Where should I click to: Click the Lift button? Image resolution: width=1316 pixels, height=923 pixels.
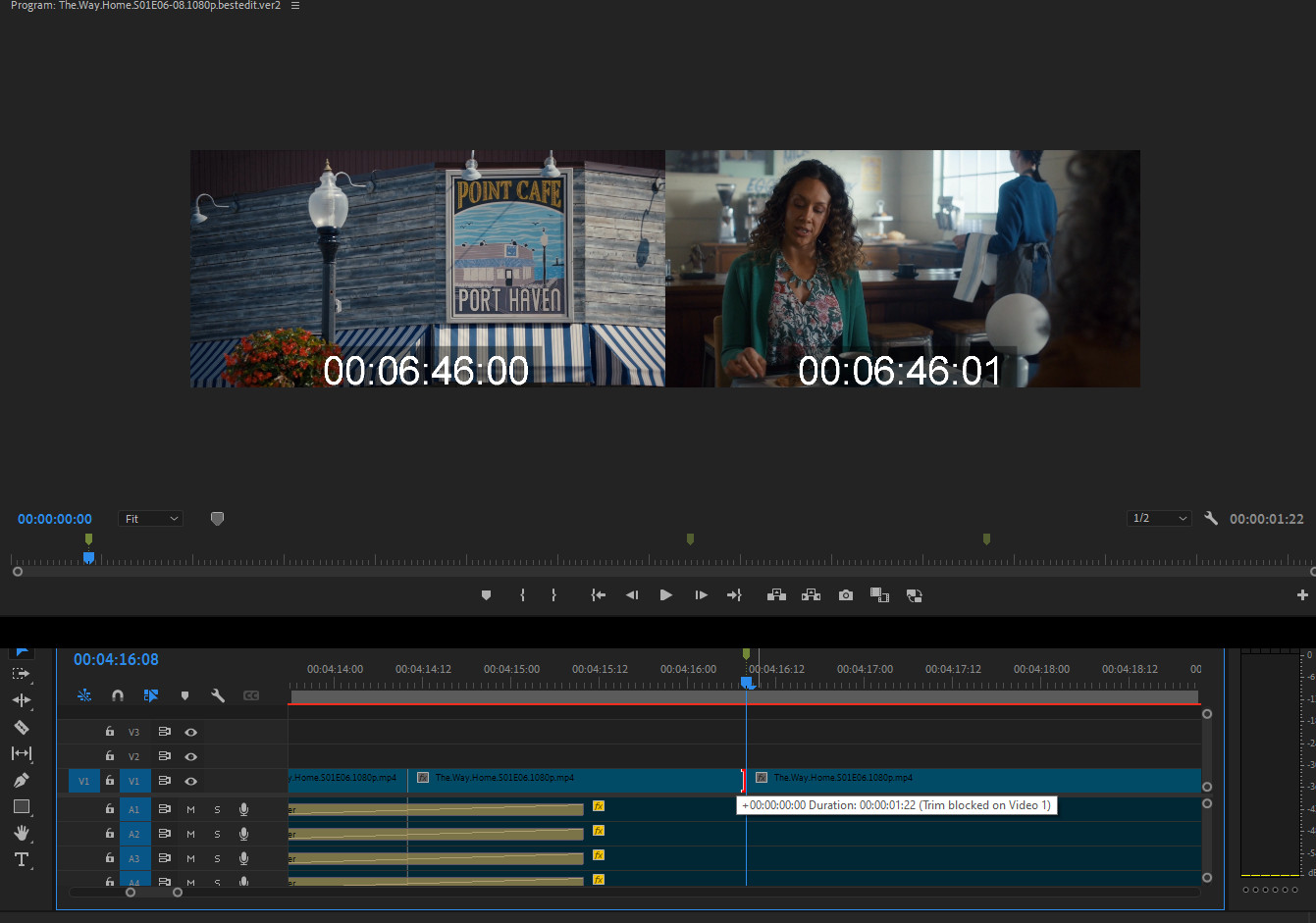coord(776,595)
